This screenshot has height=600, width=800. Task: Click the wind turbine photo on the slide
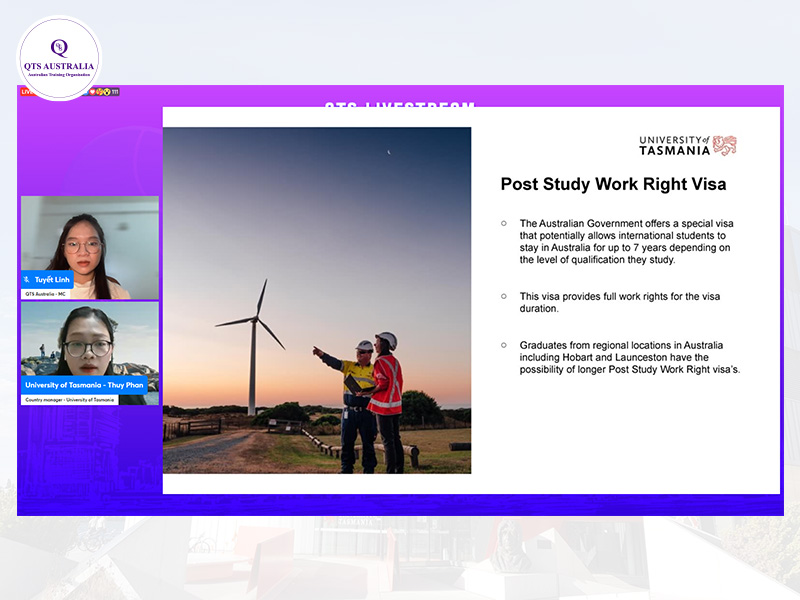coord(317,300)
